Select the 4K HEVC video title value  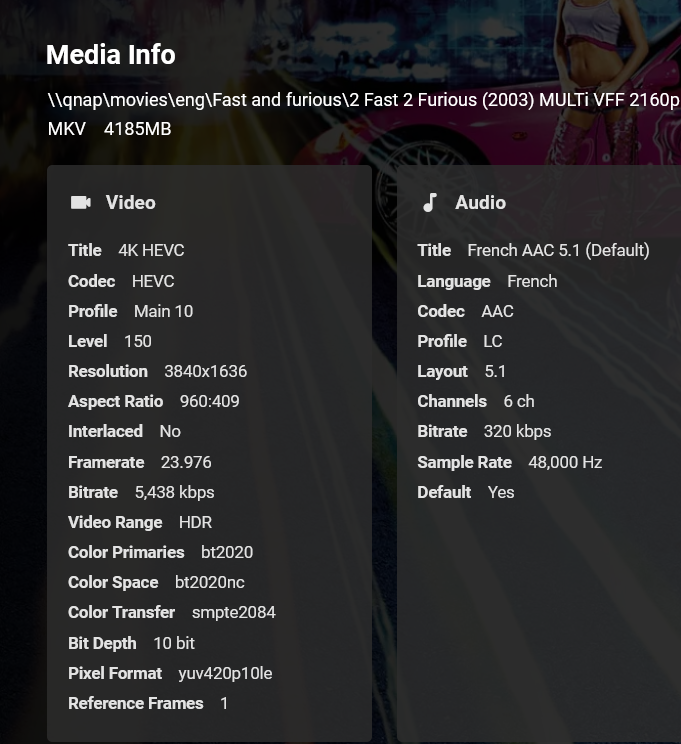coord(151,251)
